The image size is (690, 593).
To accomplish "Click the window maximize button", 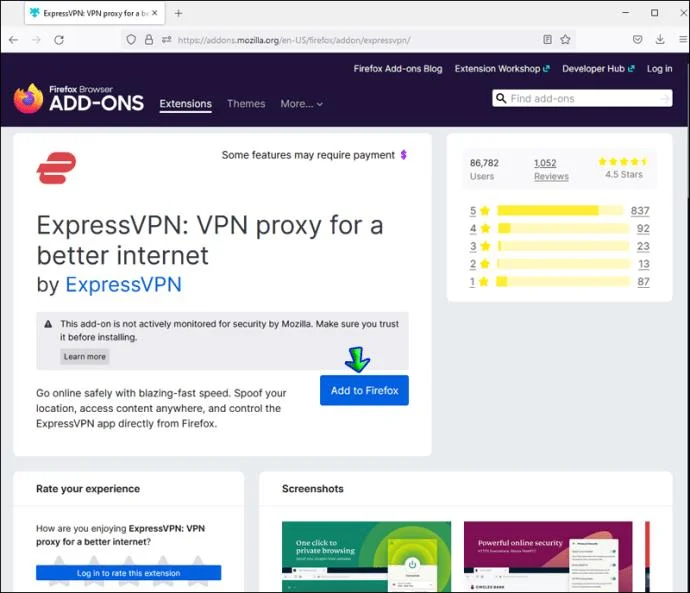I will click(655, 13).
